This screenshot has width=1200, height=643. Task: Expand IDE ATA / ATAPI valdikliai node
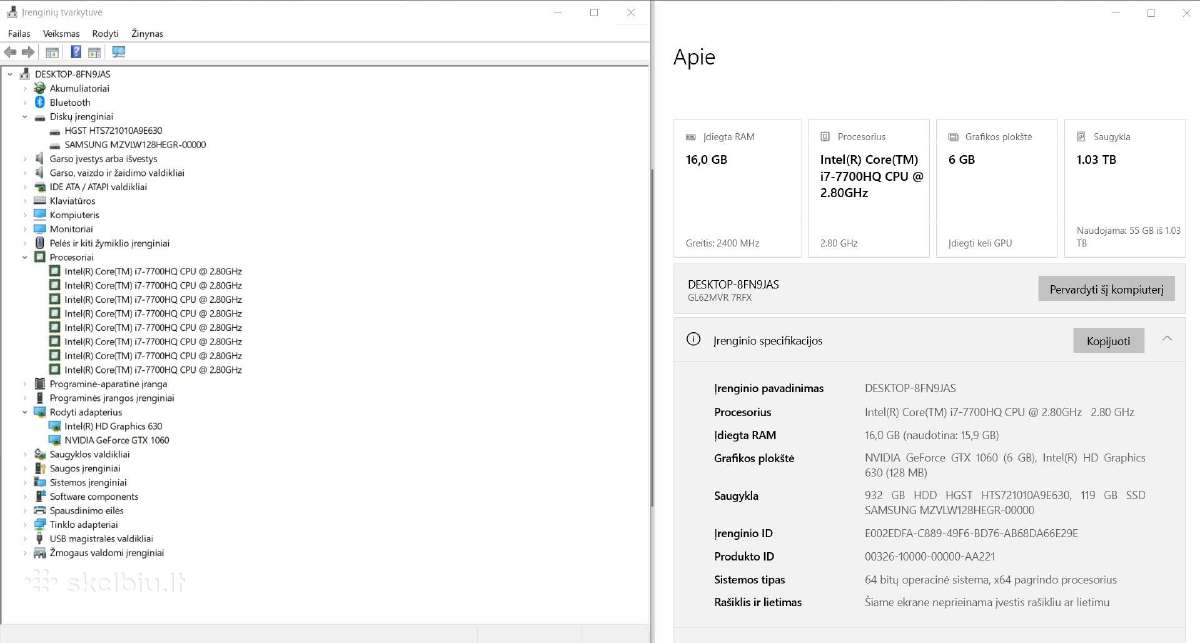26,186
